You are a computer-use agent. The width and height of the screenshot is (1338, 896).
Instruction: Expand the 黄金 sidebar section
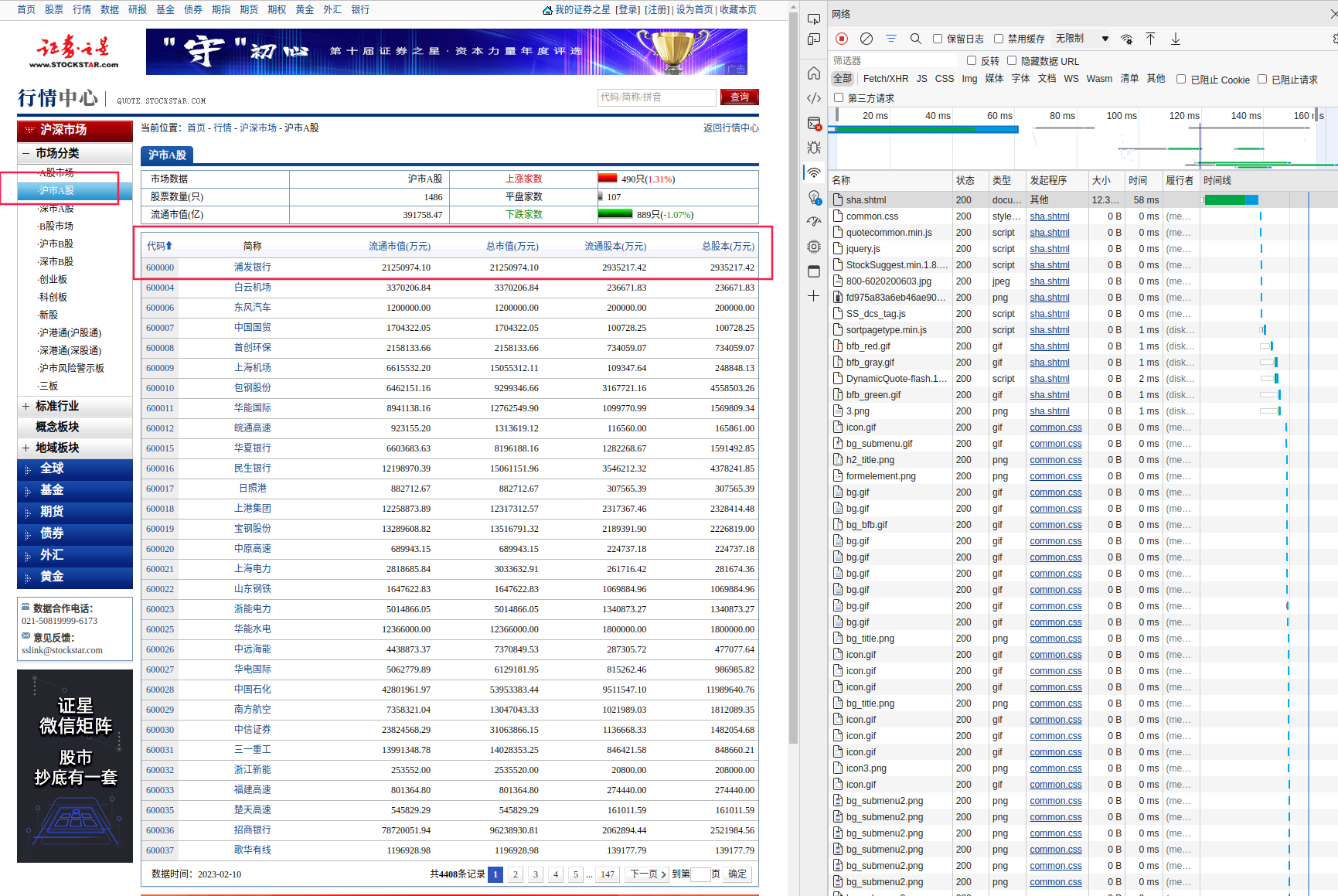(75, 577)
